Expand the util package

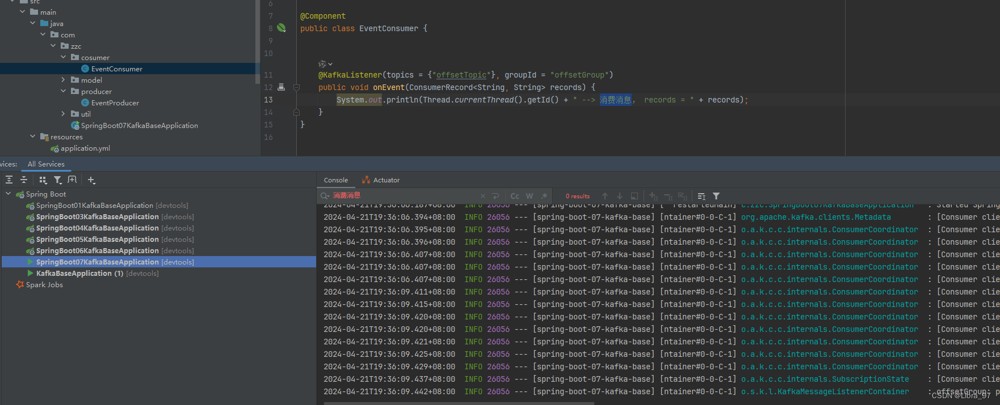(63, 114)
